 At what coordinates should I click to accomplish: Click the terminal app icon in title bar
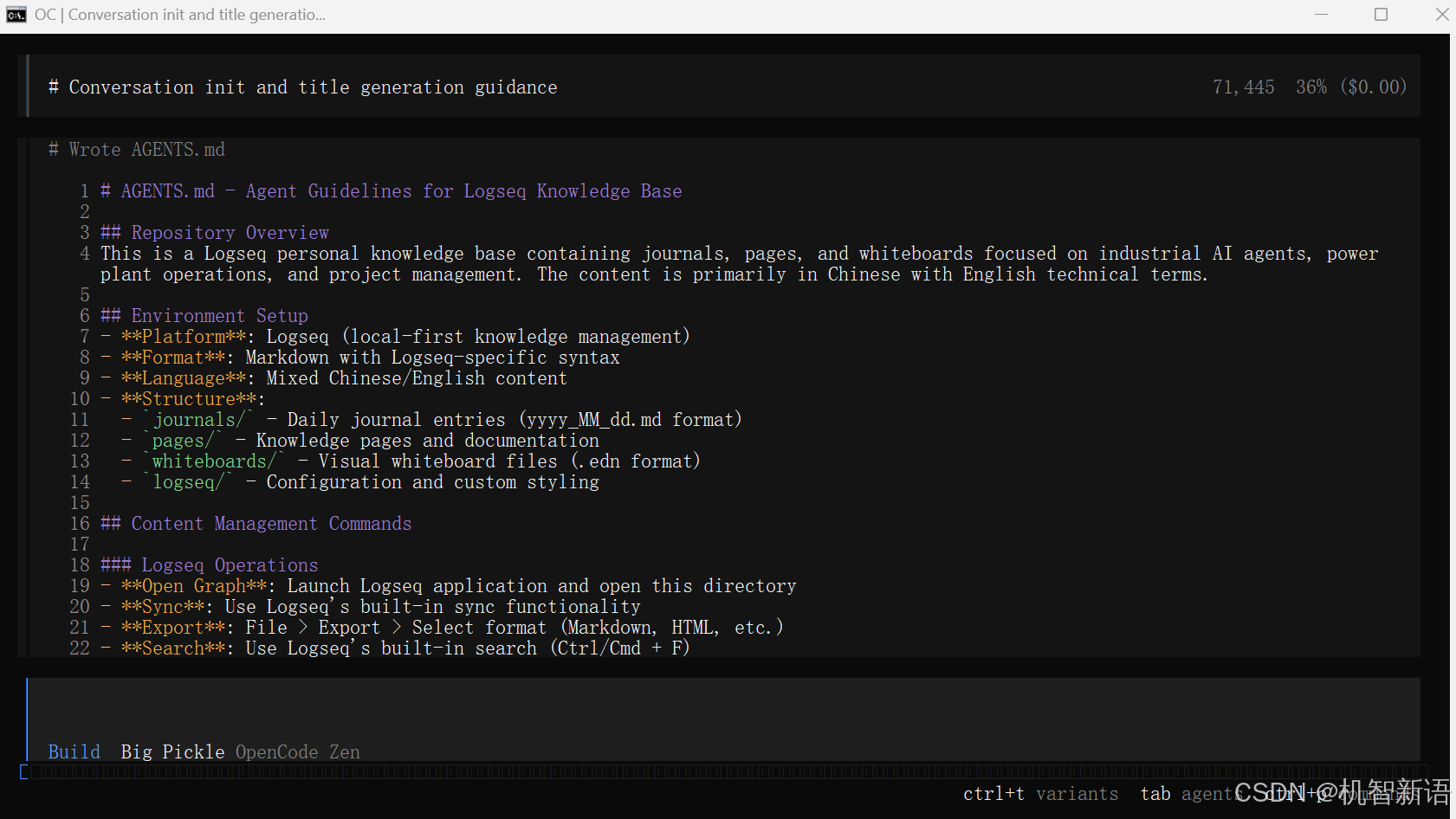[16, 15]
